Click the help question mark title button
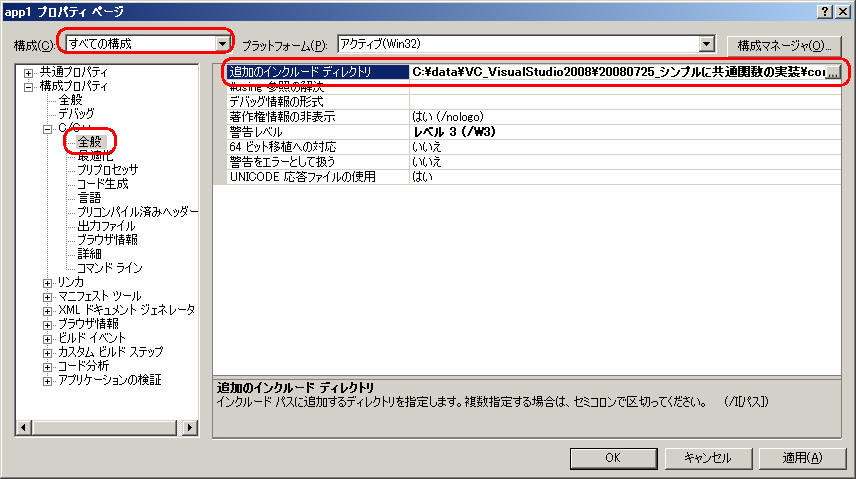Viewport: 856px width, 479px height. [825, 10]
